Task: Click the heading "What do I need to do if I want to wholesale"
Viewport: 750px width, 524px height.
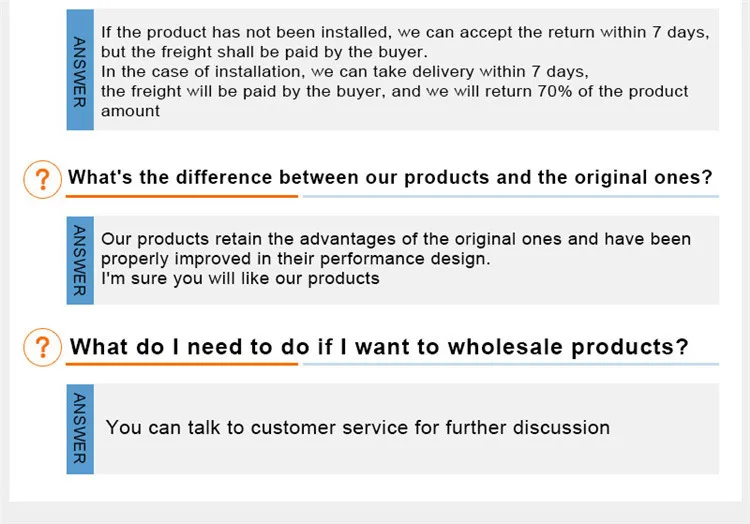Action: click(x=379, y=347)
